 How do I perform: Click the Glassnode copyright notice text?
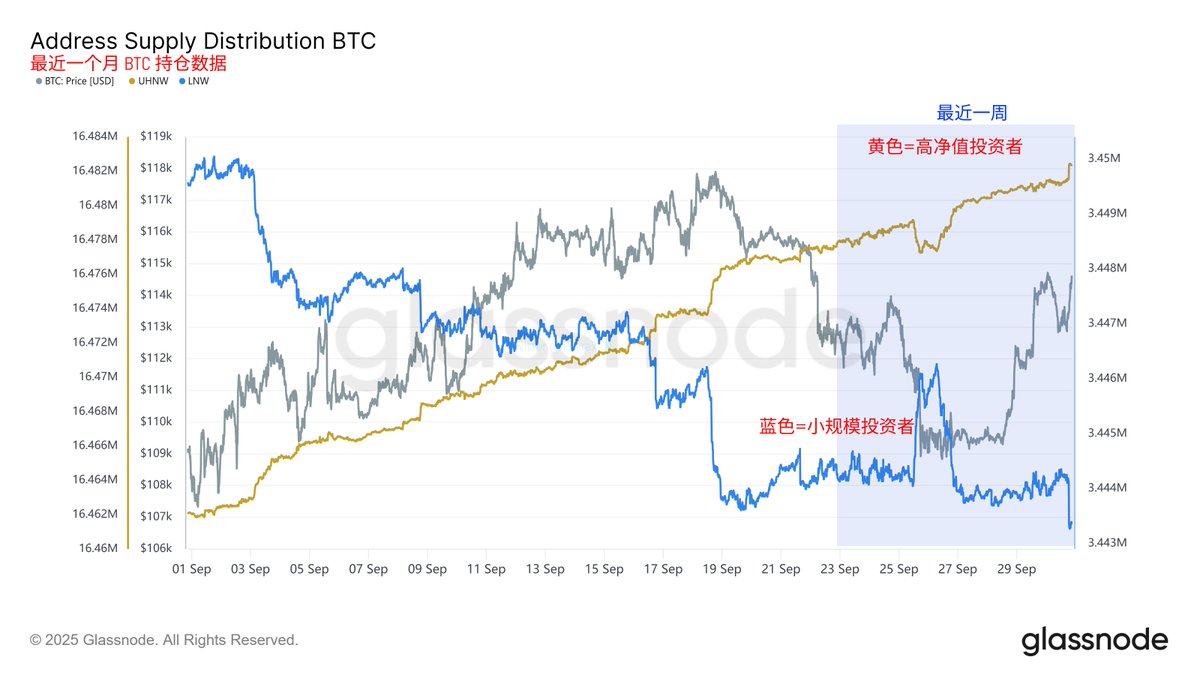tap(164, 640)
